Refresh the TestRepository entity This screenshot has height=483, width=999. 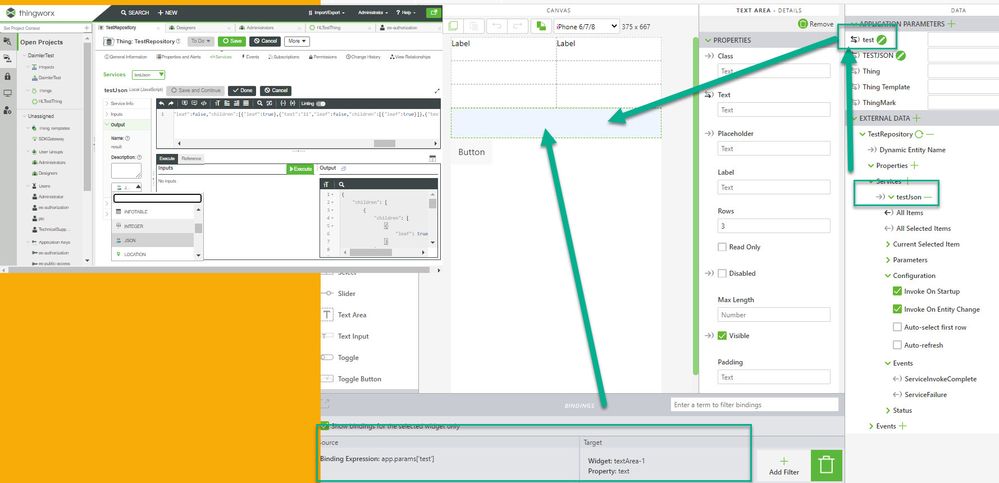(x=919, y=134)
